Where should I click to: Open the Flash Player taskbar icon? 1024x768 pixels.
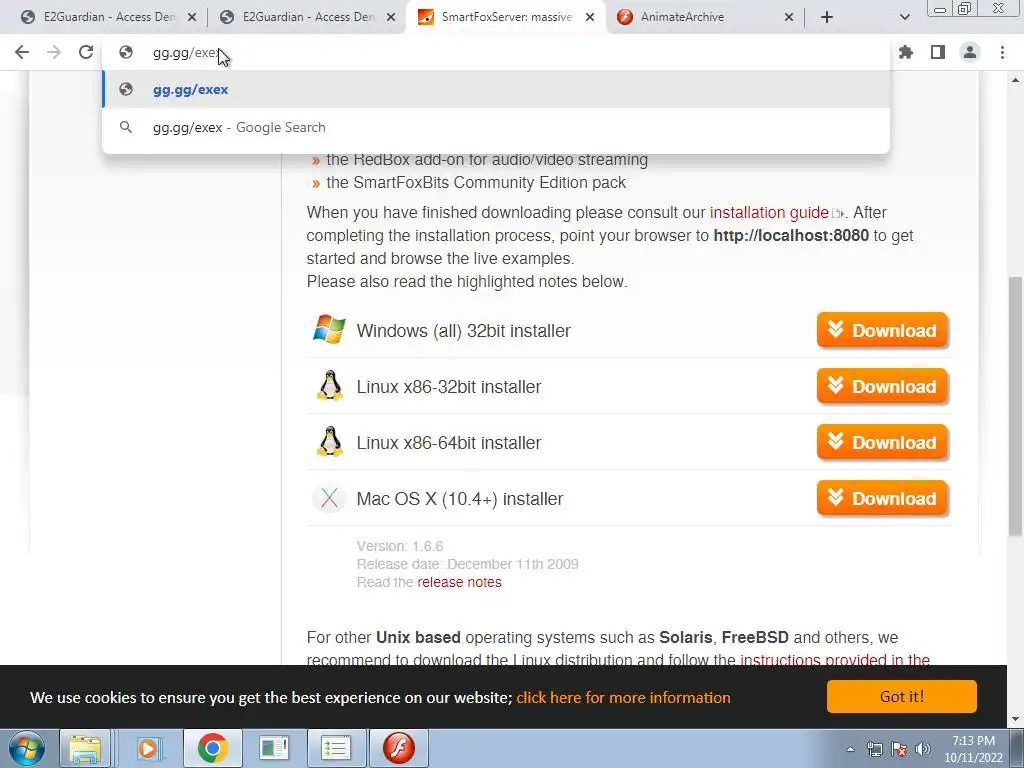coord(398,748)
